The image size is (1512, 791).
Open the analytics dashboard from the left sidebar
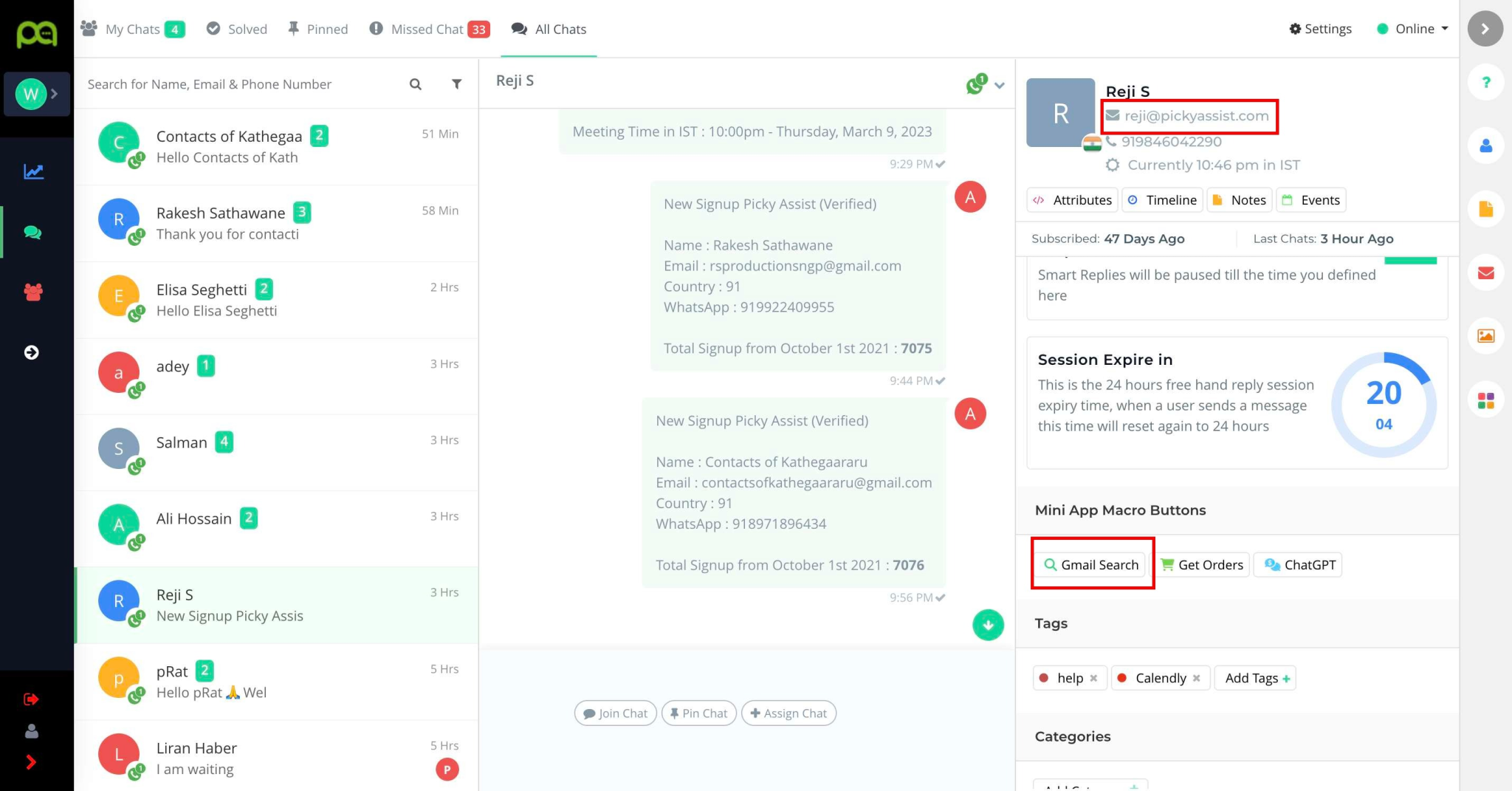pyautogui.click(x=34, y=171)
